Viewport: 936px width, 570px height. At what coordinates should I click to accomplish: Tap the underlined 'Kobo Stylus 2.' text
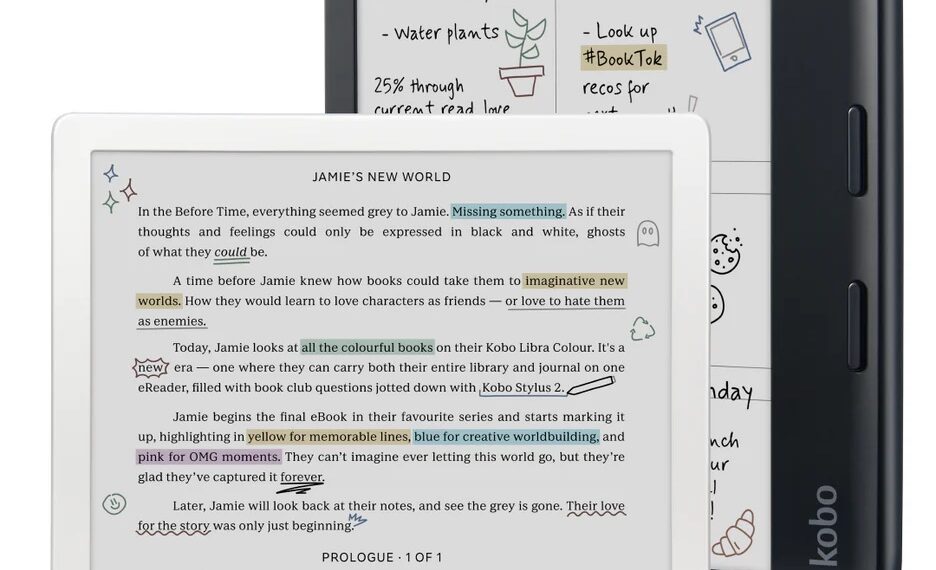click(522, 388)
